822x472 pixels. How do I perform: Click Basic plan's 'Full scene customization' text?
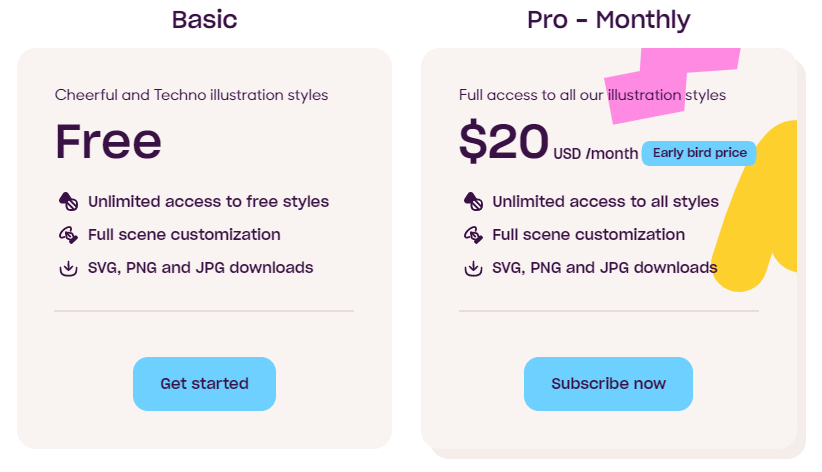(184, 235)
